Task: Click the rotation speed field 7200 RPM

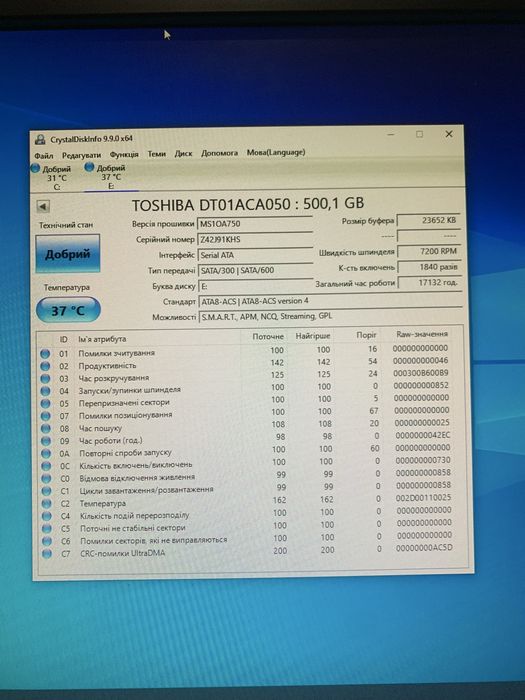Action: tap(429, 251)
